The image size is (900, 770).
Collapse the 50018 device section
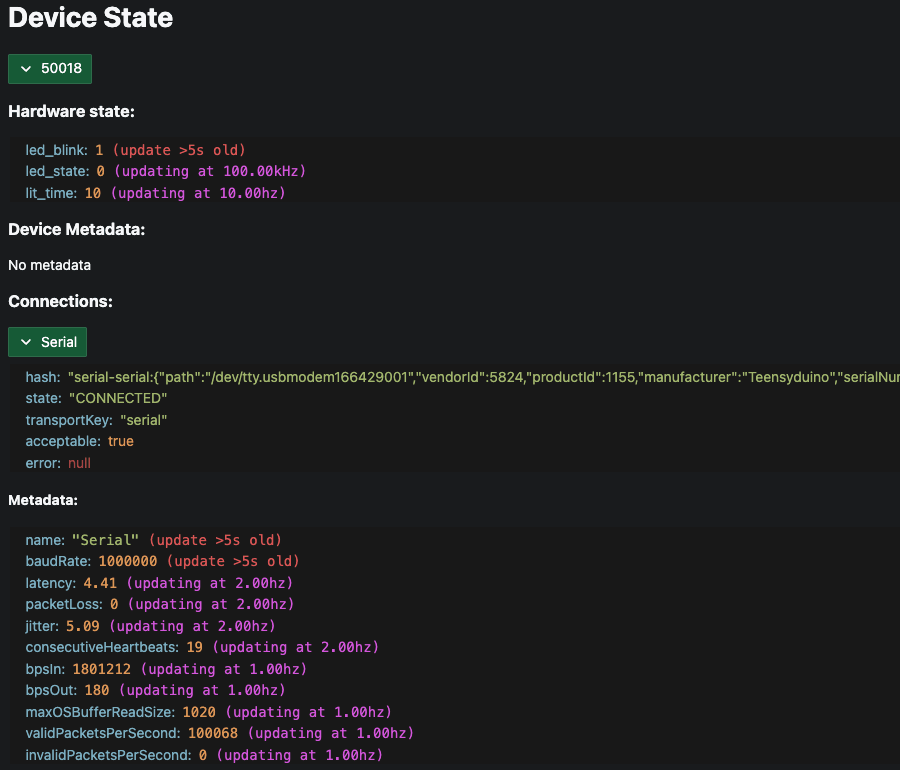click(50, 69)
